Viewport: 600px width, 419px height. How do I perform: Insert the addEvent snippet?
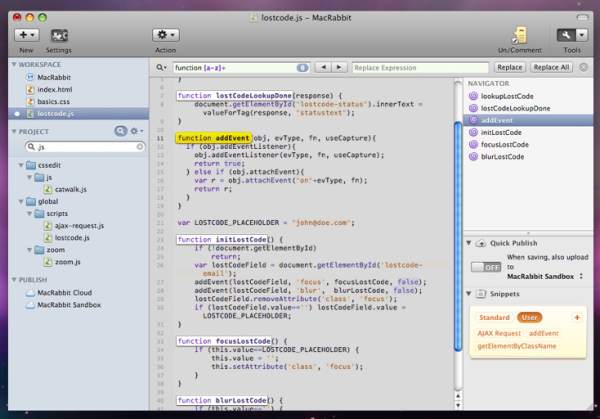[x=544, y=334]
